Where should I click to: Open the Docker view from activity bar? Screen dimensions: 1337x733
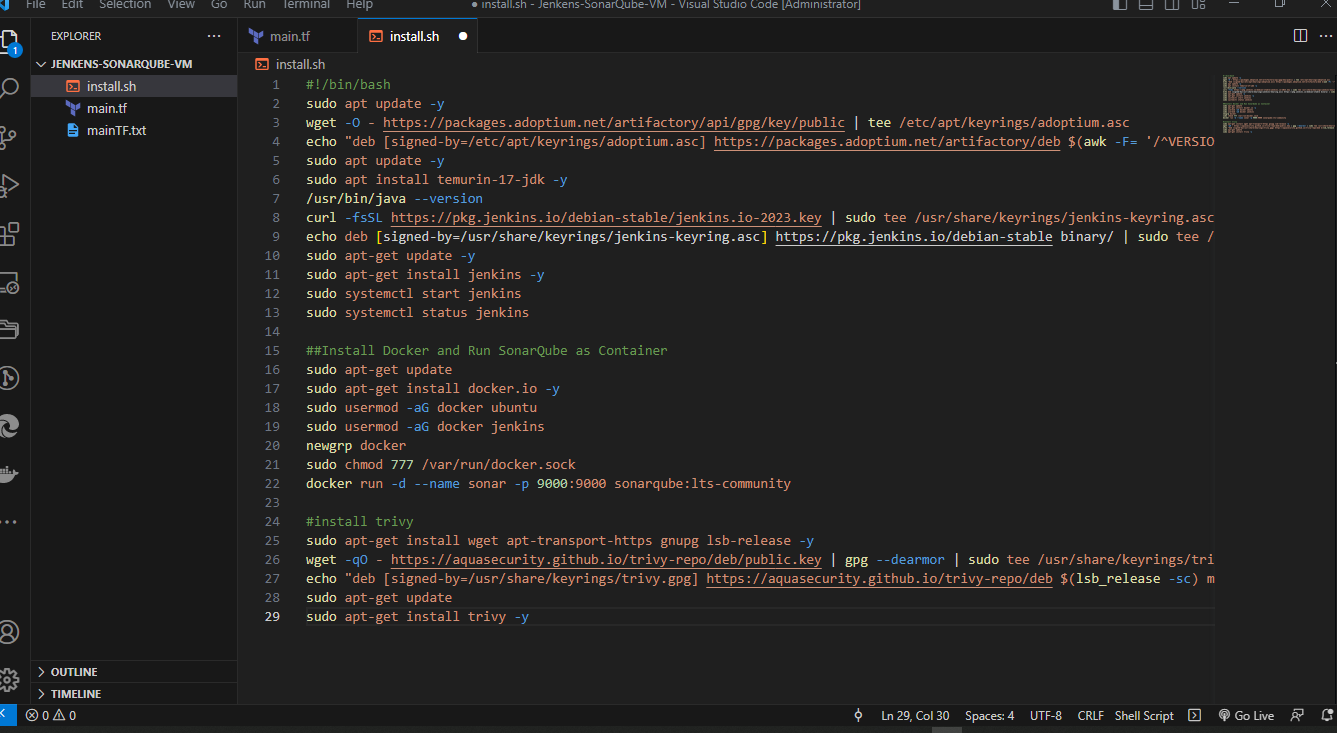point(10,473)
